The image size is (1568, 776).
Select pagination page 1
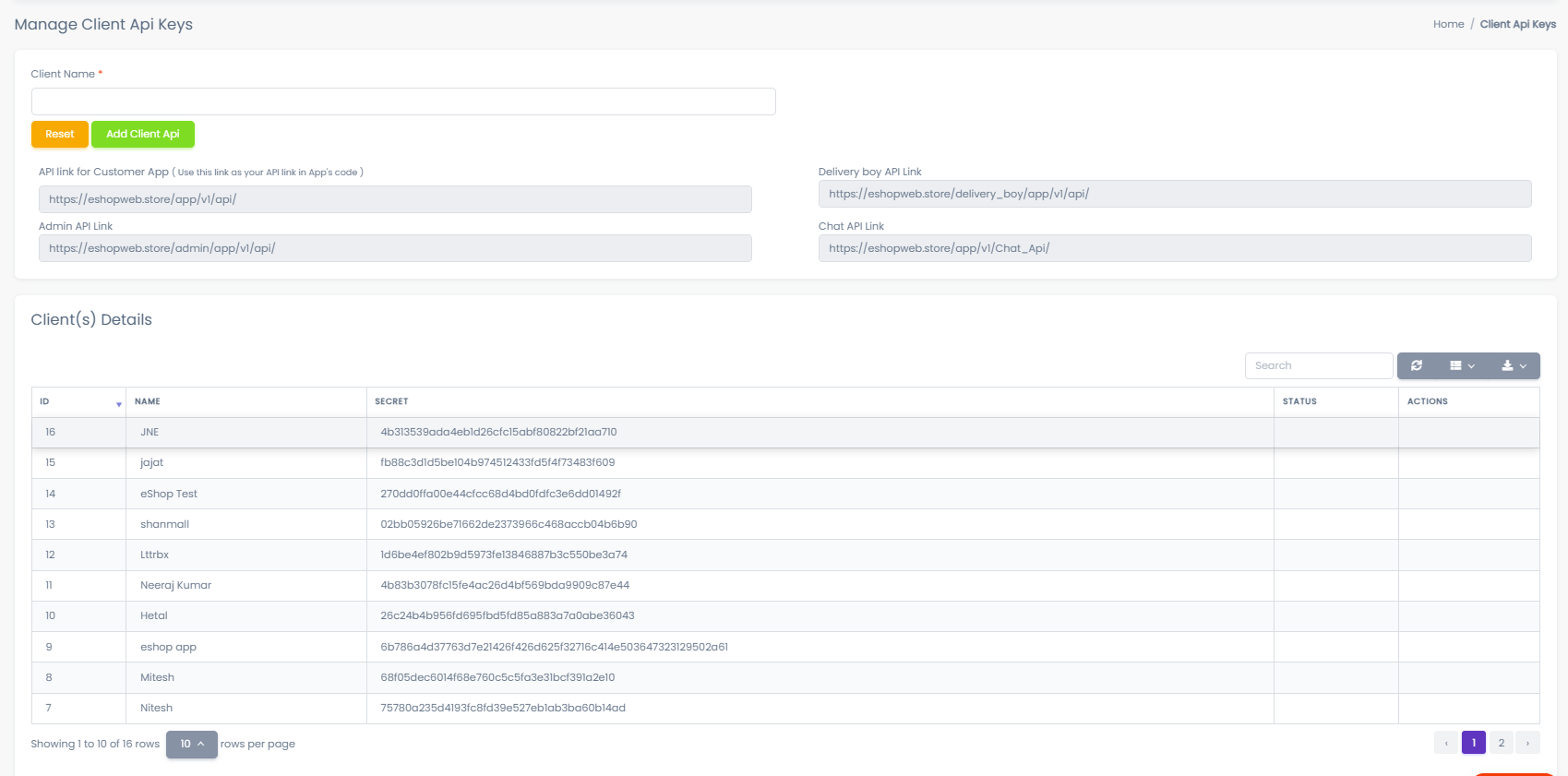point(1474,743)
